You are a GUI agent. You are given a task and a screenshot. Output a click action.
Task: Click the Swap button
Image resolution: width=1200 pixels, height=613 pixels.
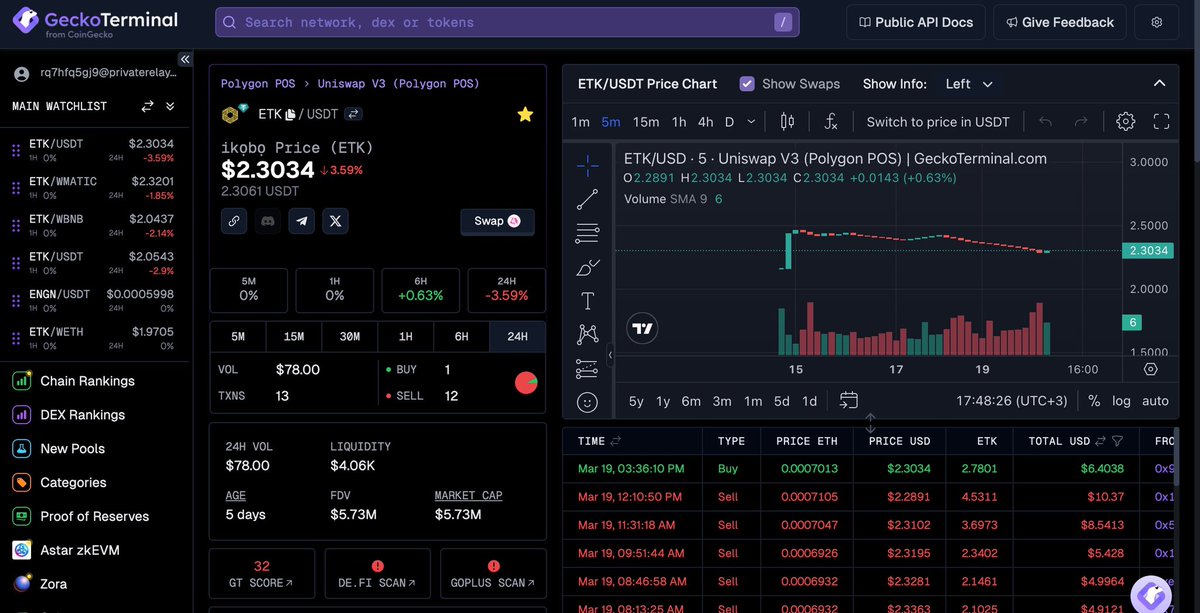pyautogui.click(x=497, y=221)
